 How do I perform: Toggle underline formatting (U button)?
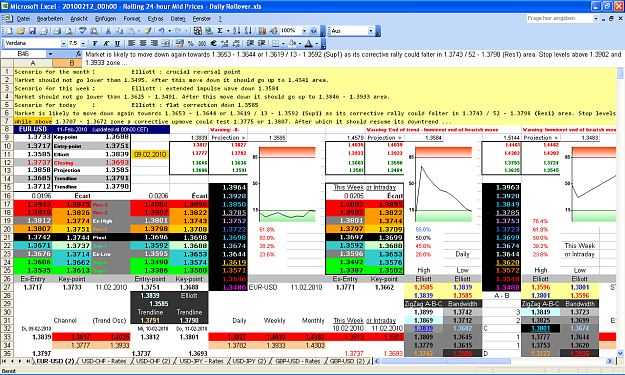117,43
